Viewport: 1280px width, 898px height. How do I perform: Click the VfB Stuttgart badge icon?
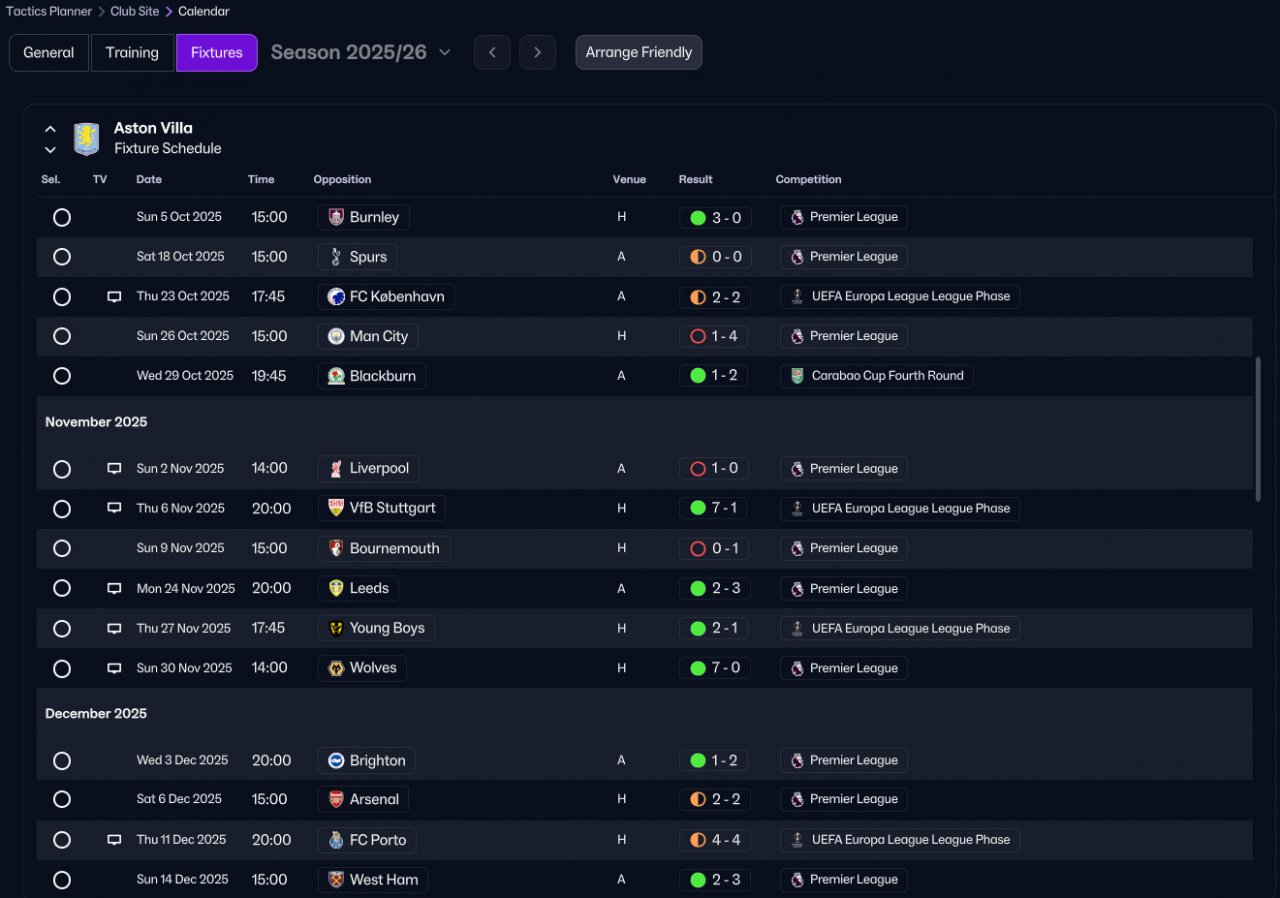click(x=336, y=508)
